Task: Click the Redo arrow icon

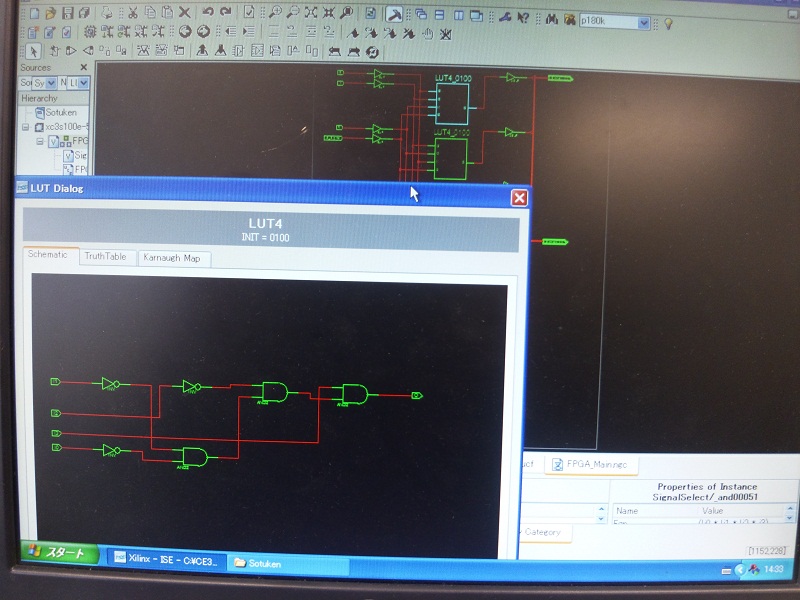Action: pos(226,12)
